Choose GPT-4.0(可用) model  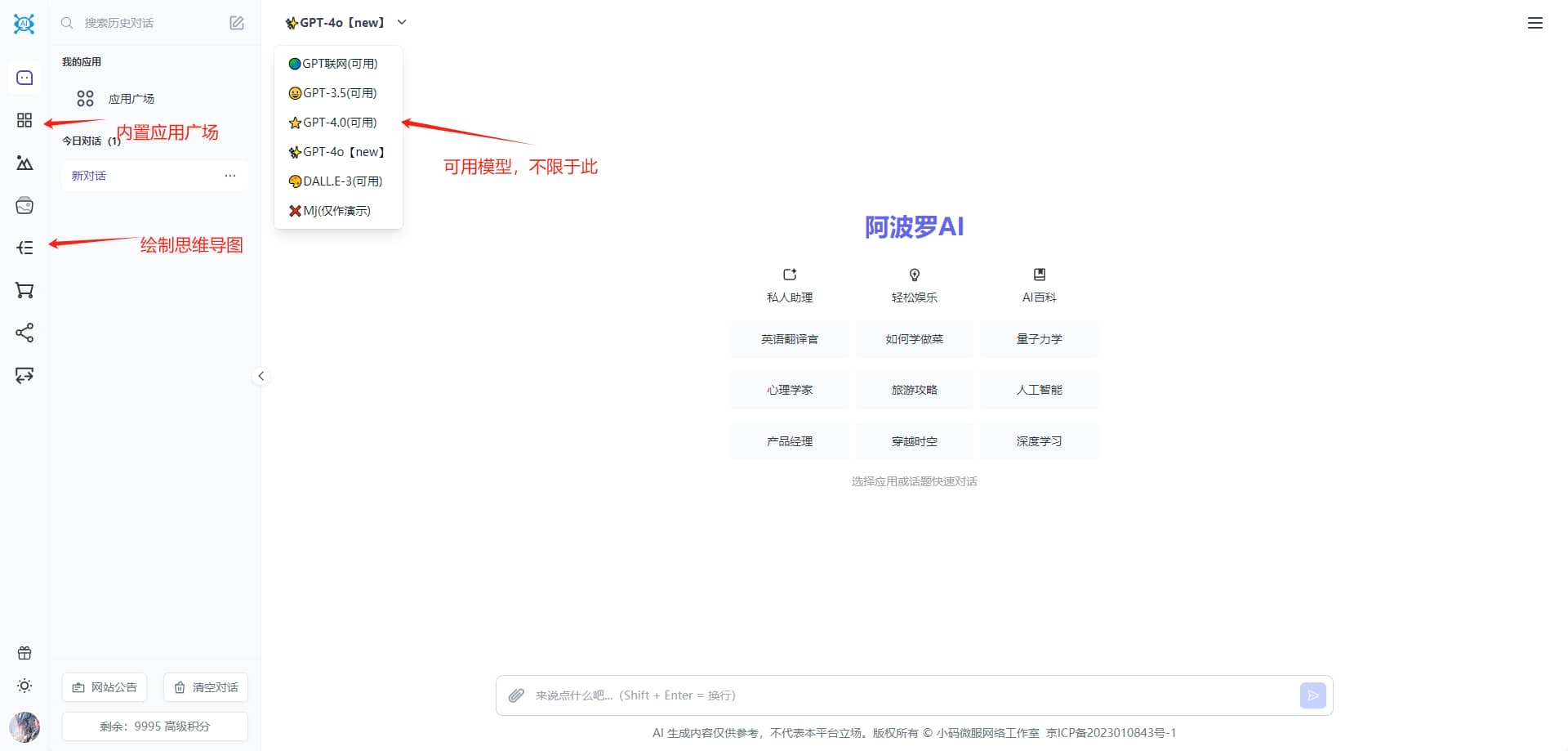(x=338, y=123)
